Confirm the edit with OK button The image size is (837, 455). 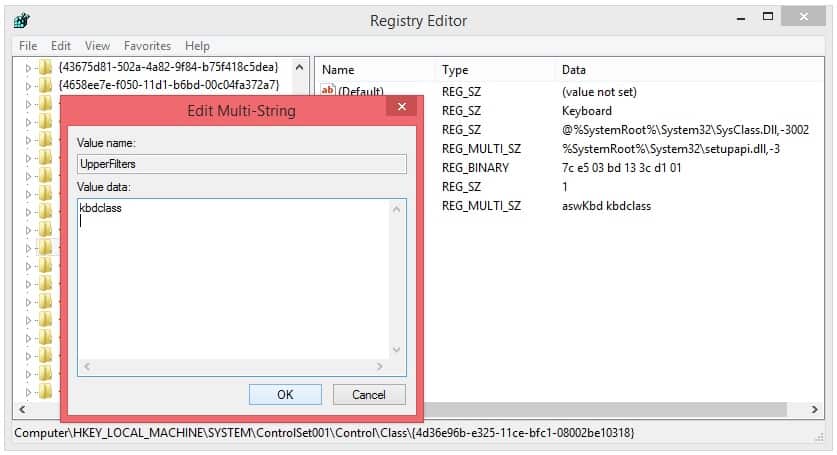point(285,394)
